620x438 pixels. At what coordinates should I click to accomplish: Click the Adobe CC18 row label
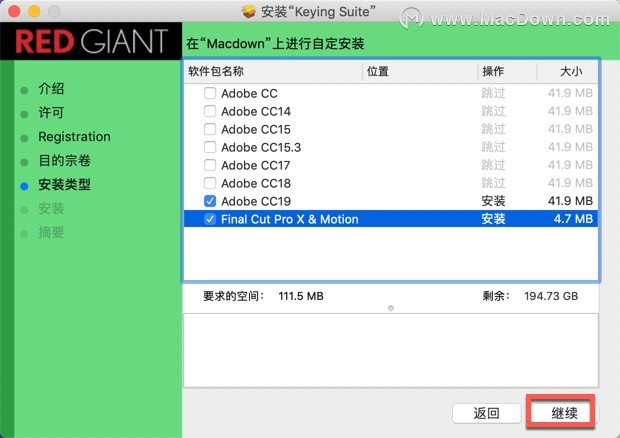tap(256, 183)
